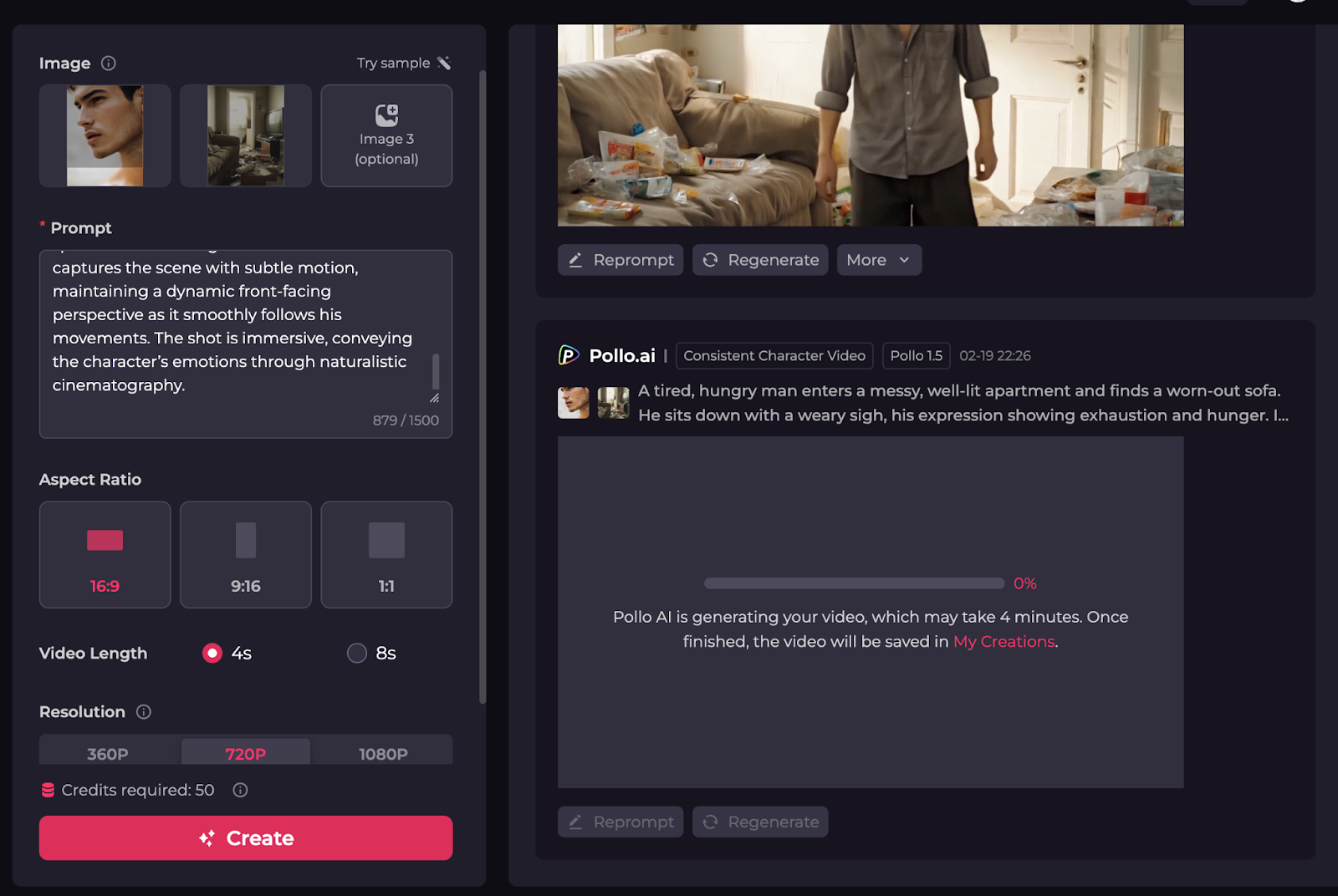Choose the 9:16 aspect ratio
This screenshot has height=896, width=1338.
click(246, 555)
